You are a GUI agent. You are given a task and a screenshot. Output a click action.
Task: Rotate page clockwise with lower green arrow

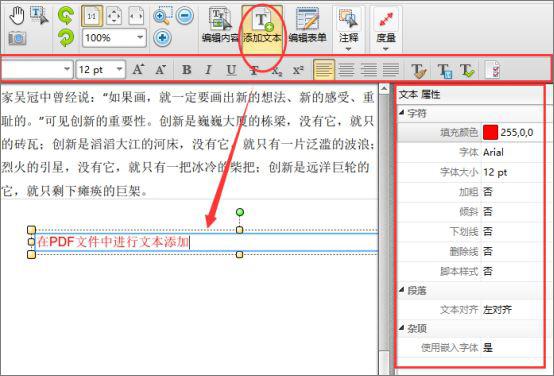coord(66,38)
